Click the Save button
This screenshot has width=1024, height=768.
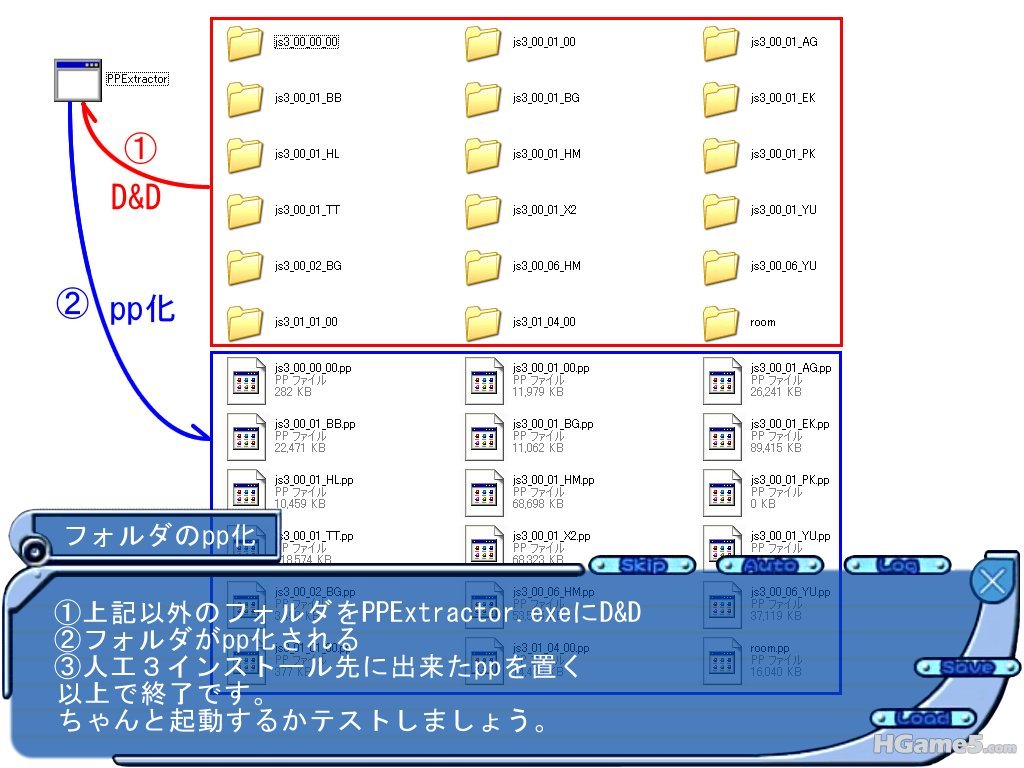point(967,667)
